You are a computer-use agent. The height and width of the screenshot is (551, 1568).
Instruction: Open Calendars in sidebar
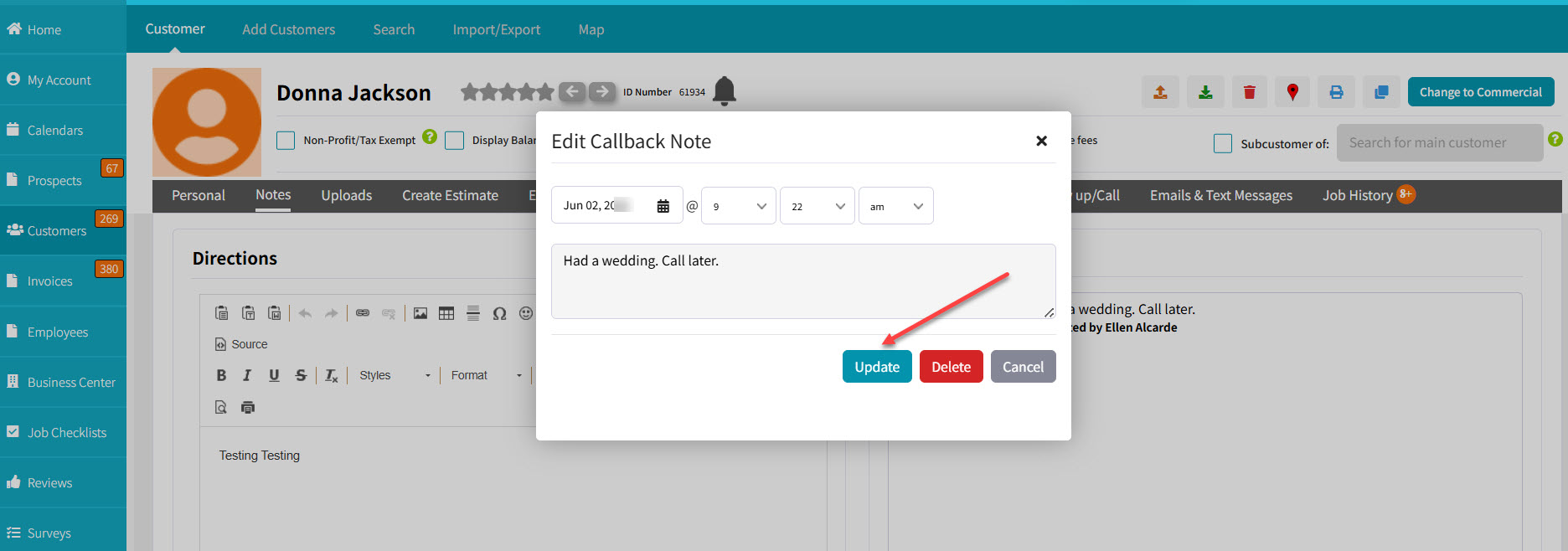point(54,131)
